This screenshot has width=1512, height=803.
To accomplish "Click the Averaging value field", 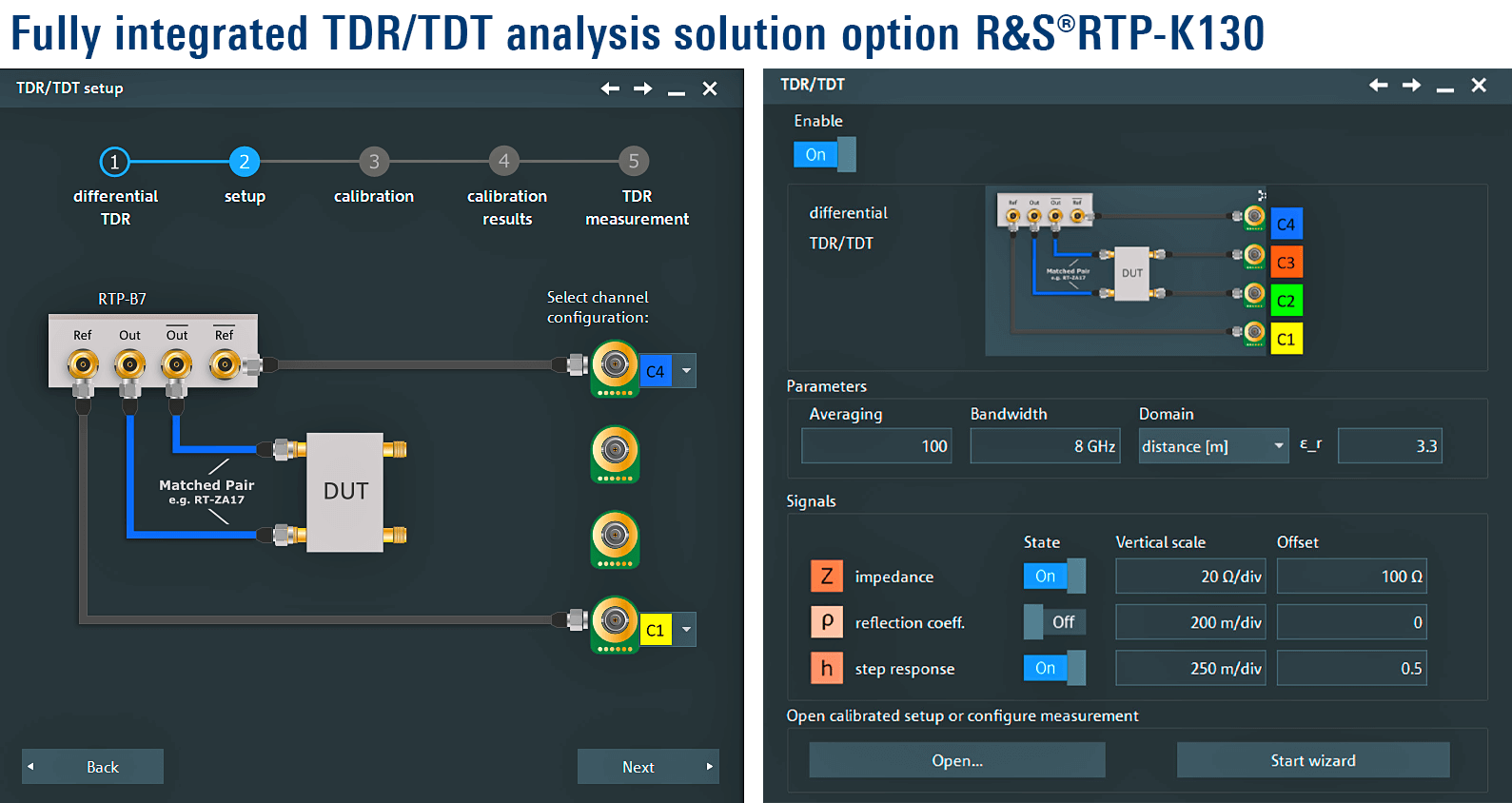I will tap(877, 446).
